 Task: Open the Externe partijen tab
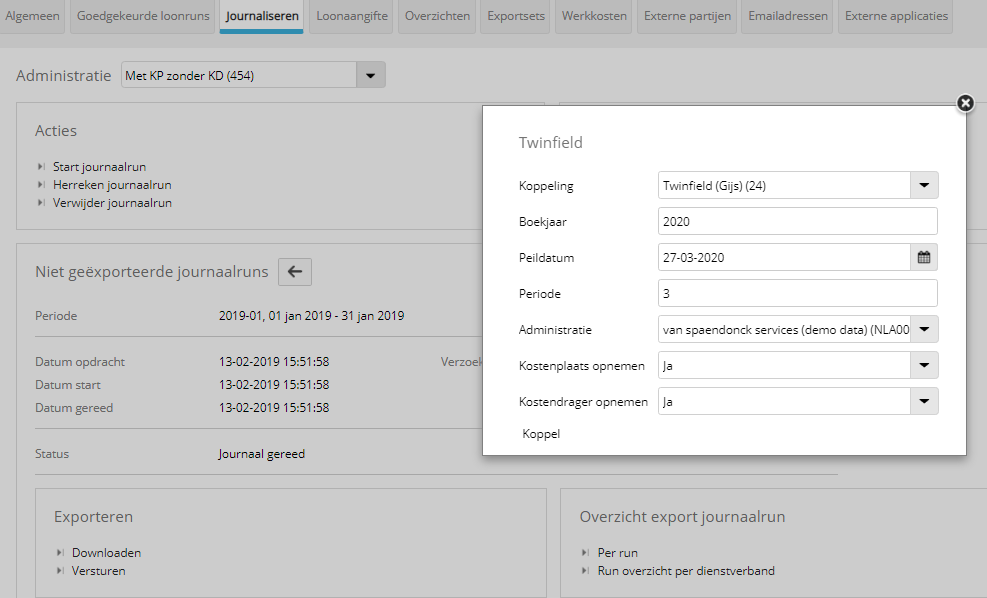[687, 16]
